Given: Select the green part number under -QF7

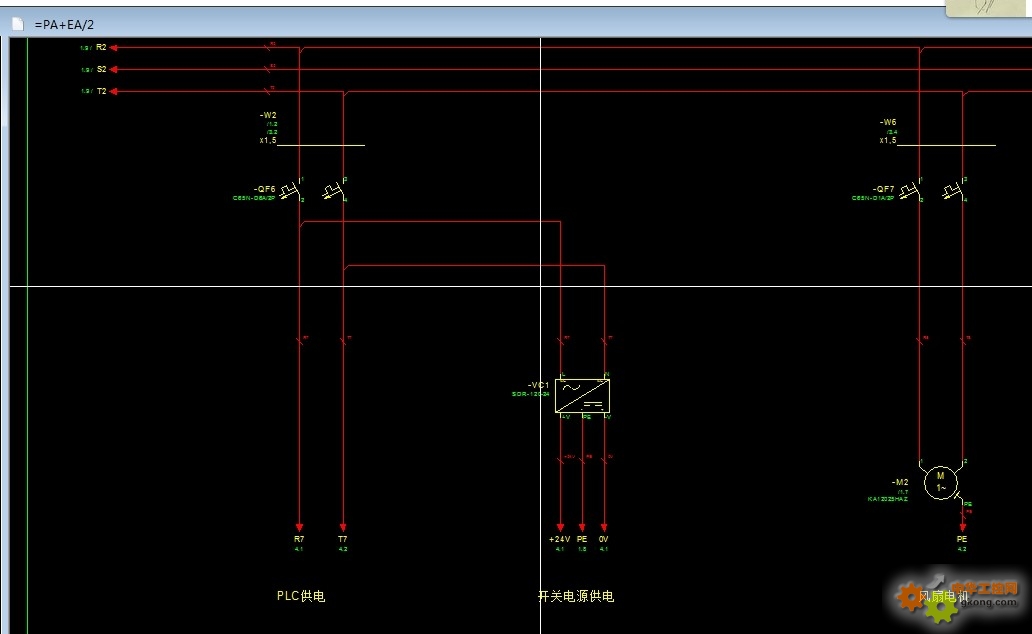Looking at the screenshot, I should click(873, 198).
